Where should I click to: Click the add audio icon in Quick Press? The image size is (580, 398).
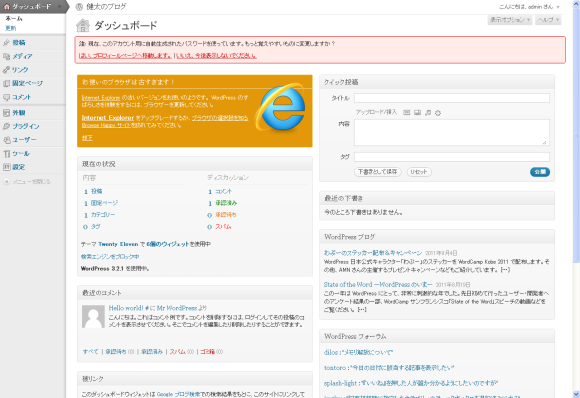coord(428,112)
